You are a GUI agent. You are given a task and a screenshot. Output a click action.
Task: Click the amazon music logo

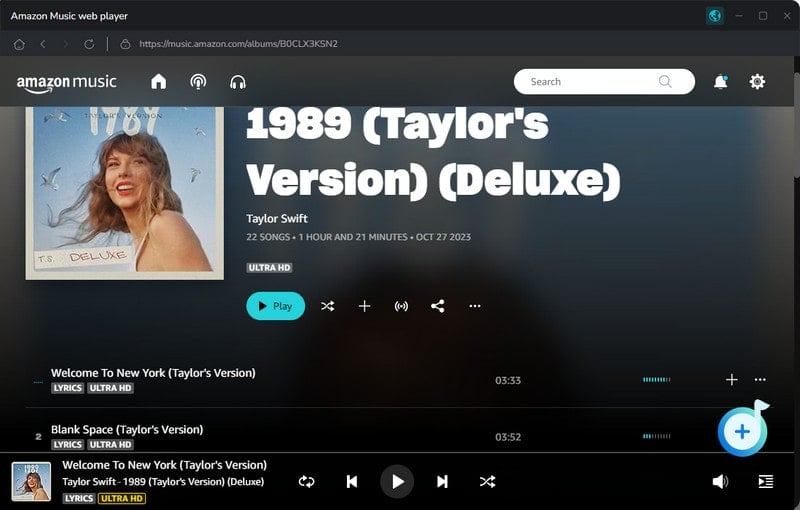click(66, 83)
